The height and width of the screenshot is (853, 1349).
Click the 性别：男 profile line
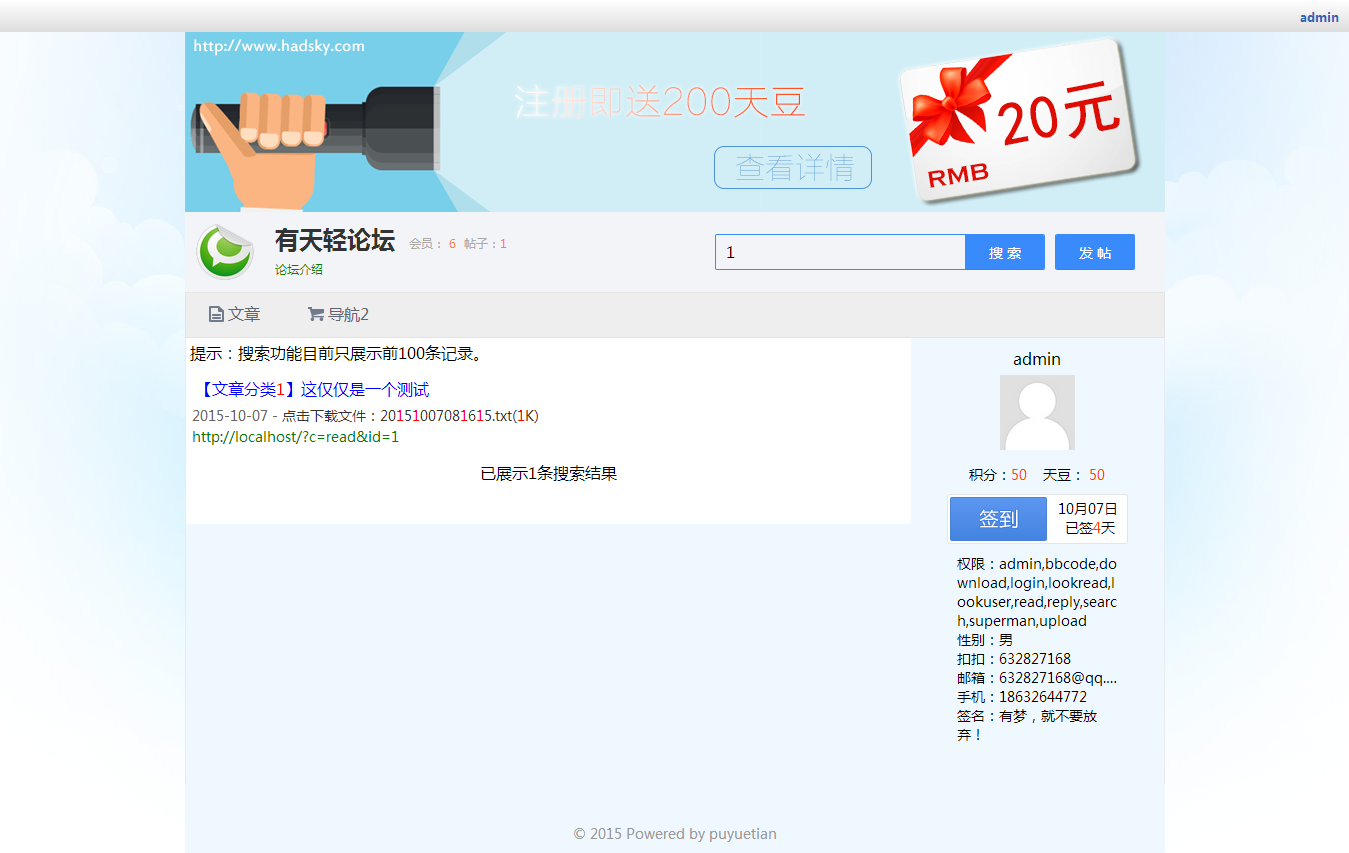click(x=985, y=640)
